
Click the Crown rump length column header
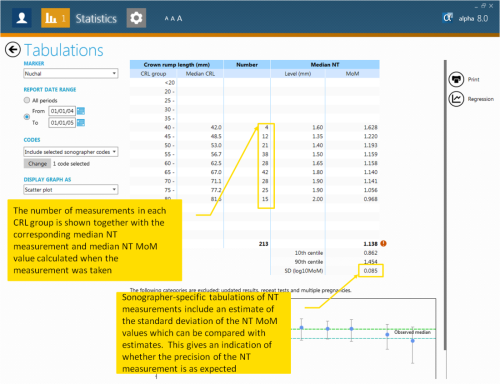coord(177,65)
